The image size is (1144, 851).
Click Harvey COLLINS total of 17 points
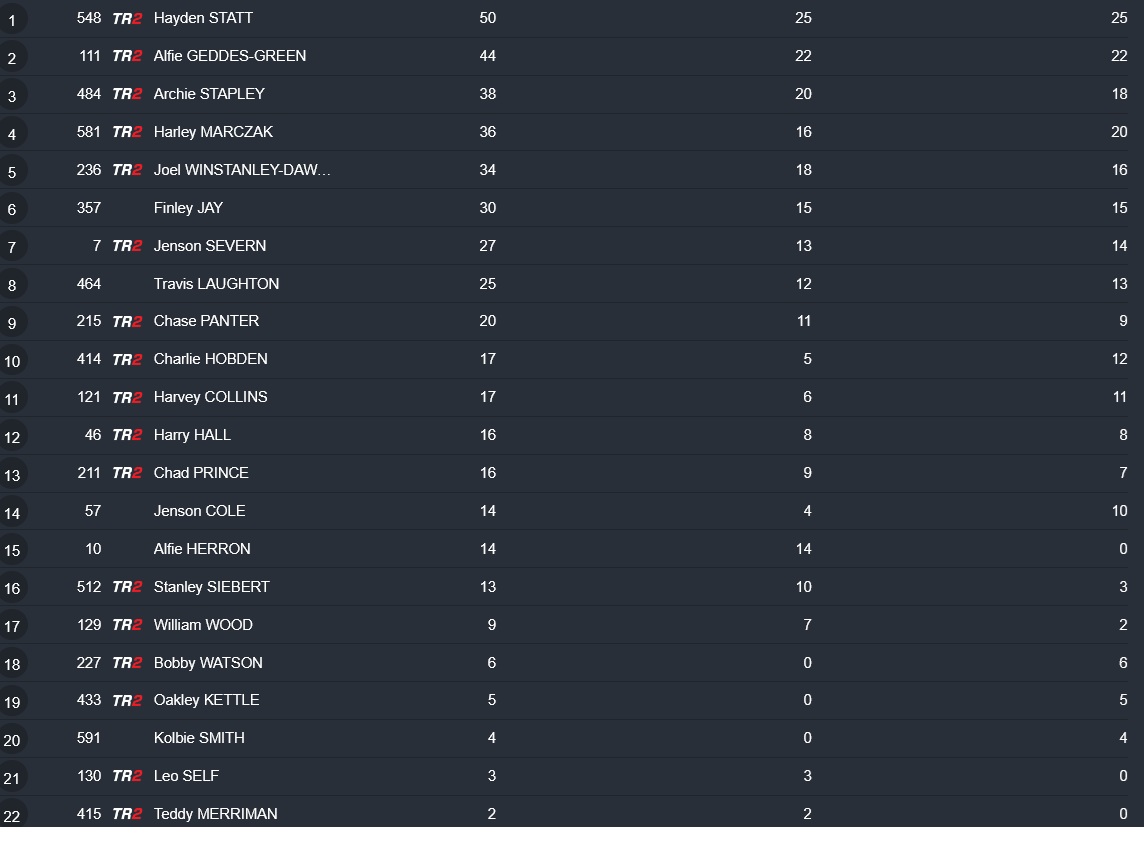(487, 397)
